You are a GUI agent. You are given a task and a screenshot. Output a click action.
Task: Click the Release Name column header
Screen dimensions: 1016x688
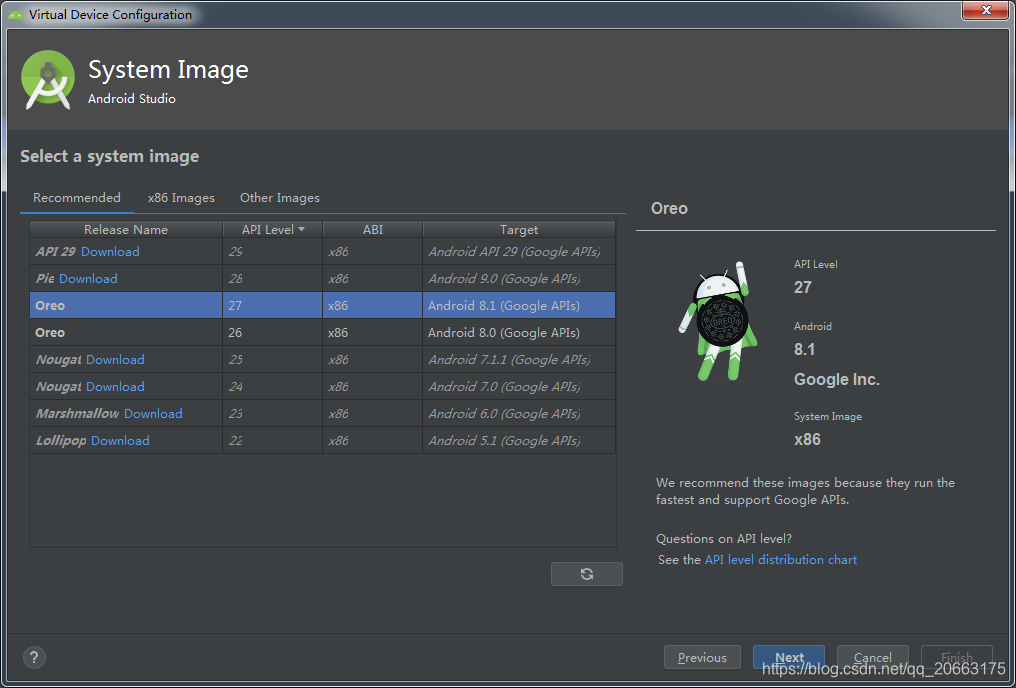pyautogui.click(x=126, y=229)
